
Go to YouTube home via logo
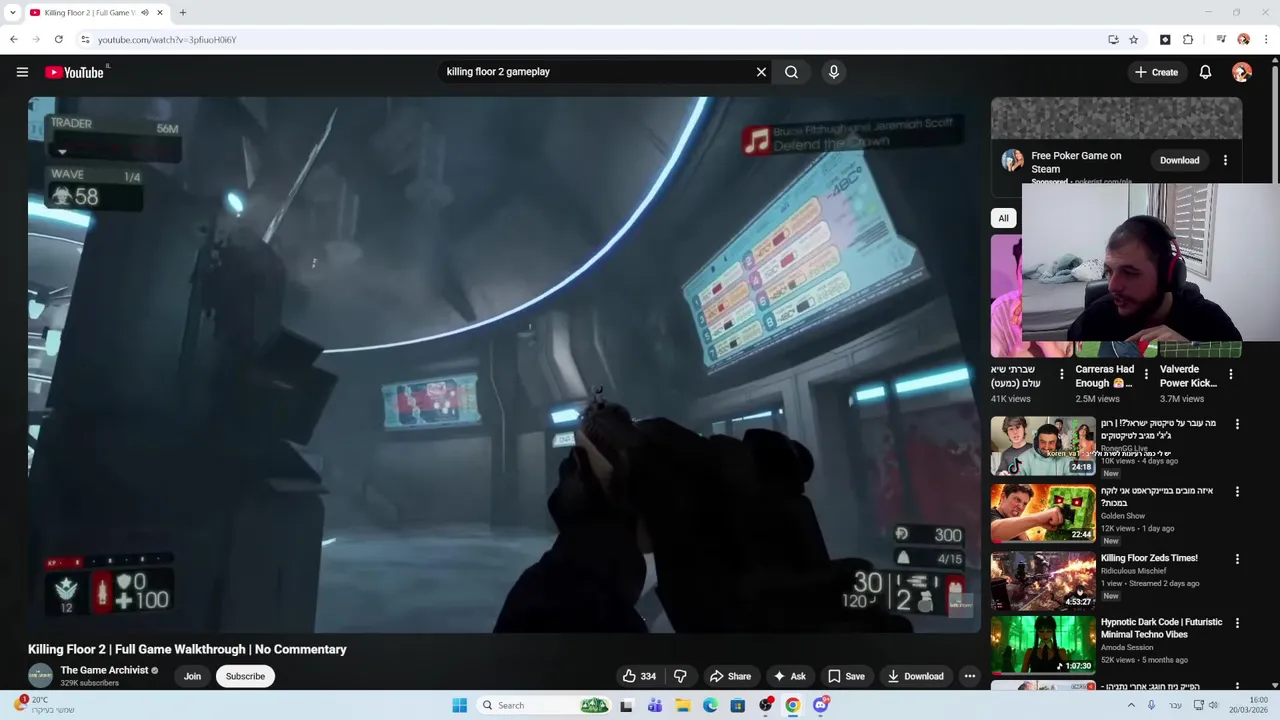click(75, 72)
